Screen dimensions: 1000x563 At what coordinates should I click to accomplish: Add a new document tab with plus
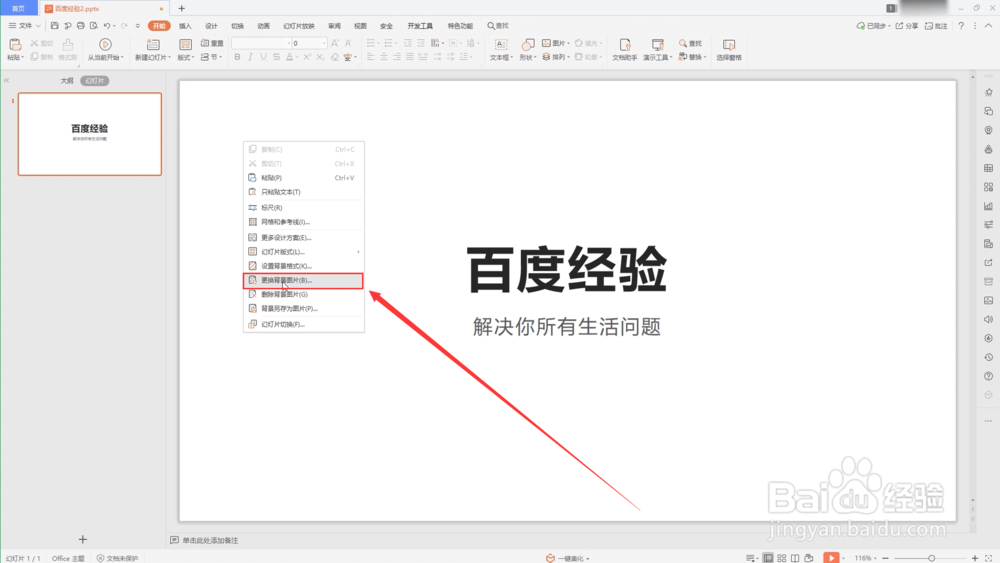(x=182, y=8)
